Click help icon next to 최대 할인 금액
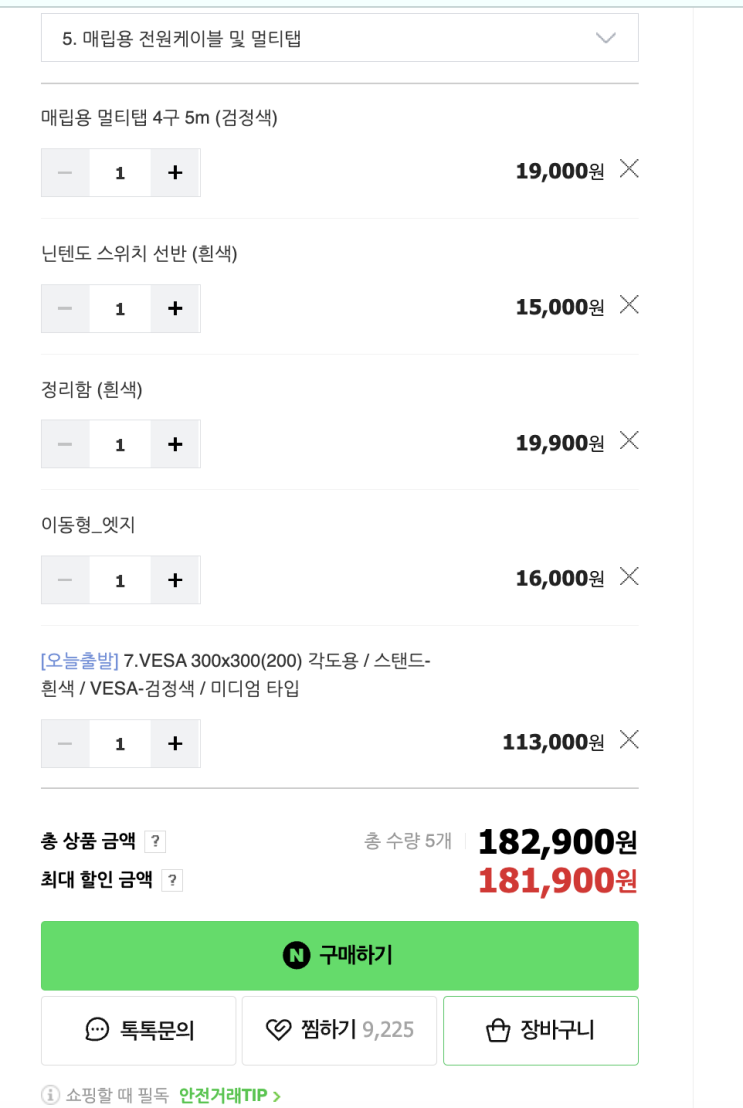 172,881
